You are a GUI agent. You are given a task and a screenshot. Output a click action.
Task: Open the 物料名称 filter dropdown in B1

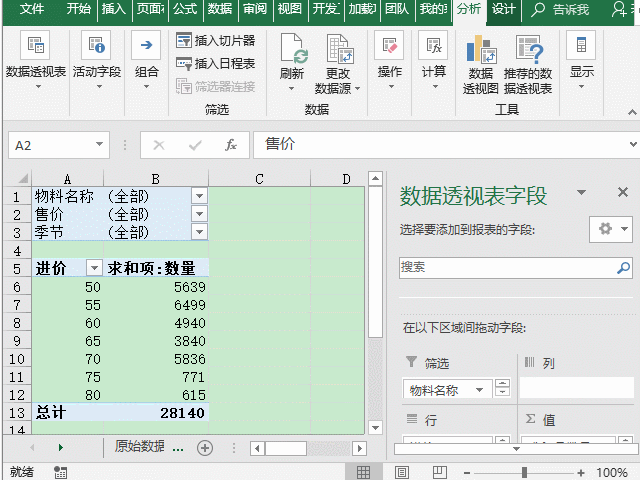coord(199,196)
